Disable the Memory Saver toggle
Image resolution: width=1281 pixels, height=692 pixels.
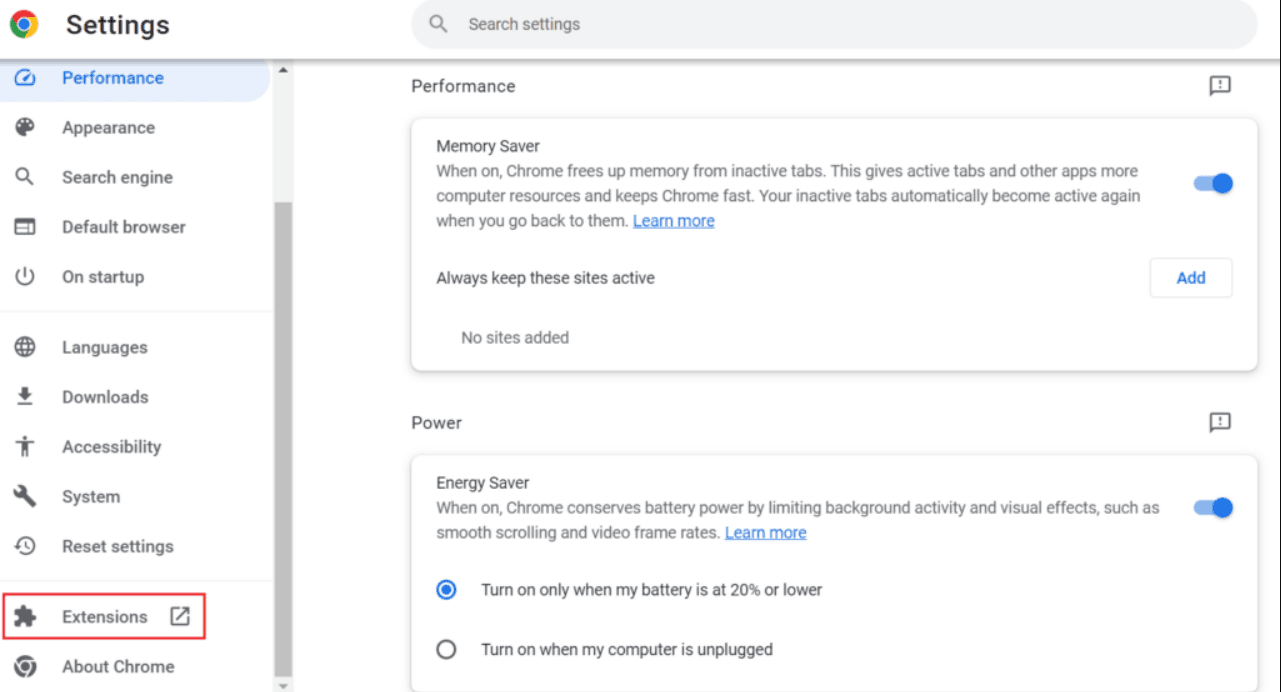[1214, 184]
